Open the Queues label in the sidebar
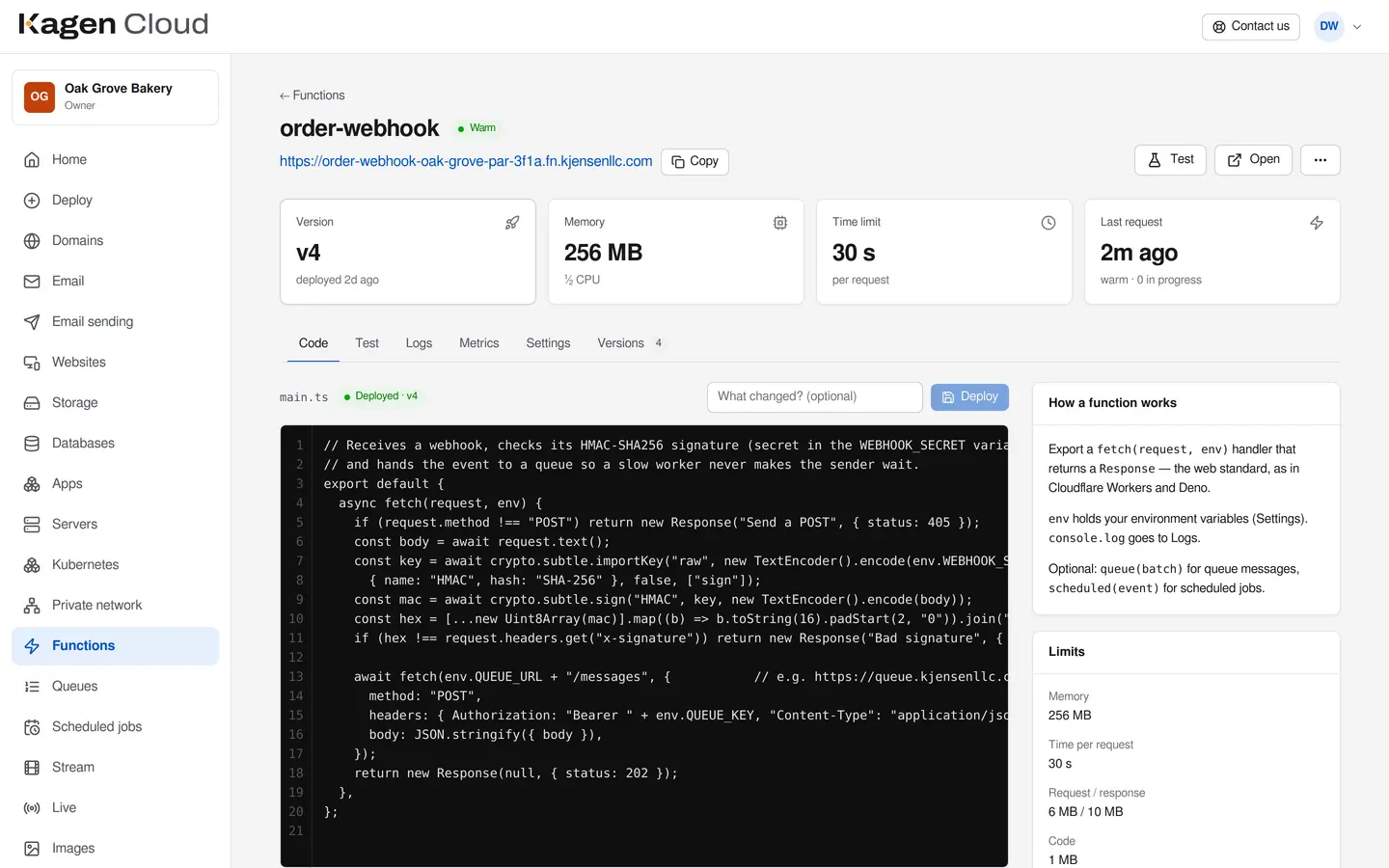 click(x=75, y=687)
